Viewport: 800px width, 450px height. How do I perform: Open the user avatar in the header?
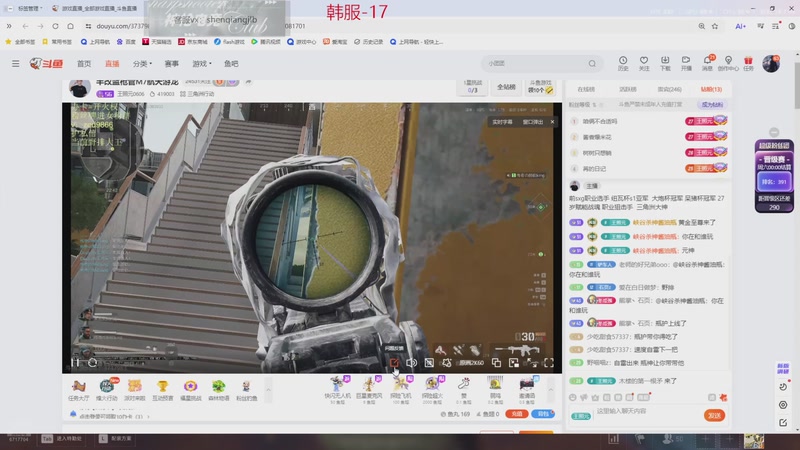[x=771, y=64]
